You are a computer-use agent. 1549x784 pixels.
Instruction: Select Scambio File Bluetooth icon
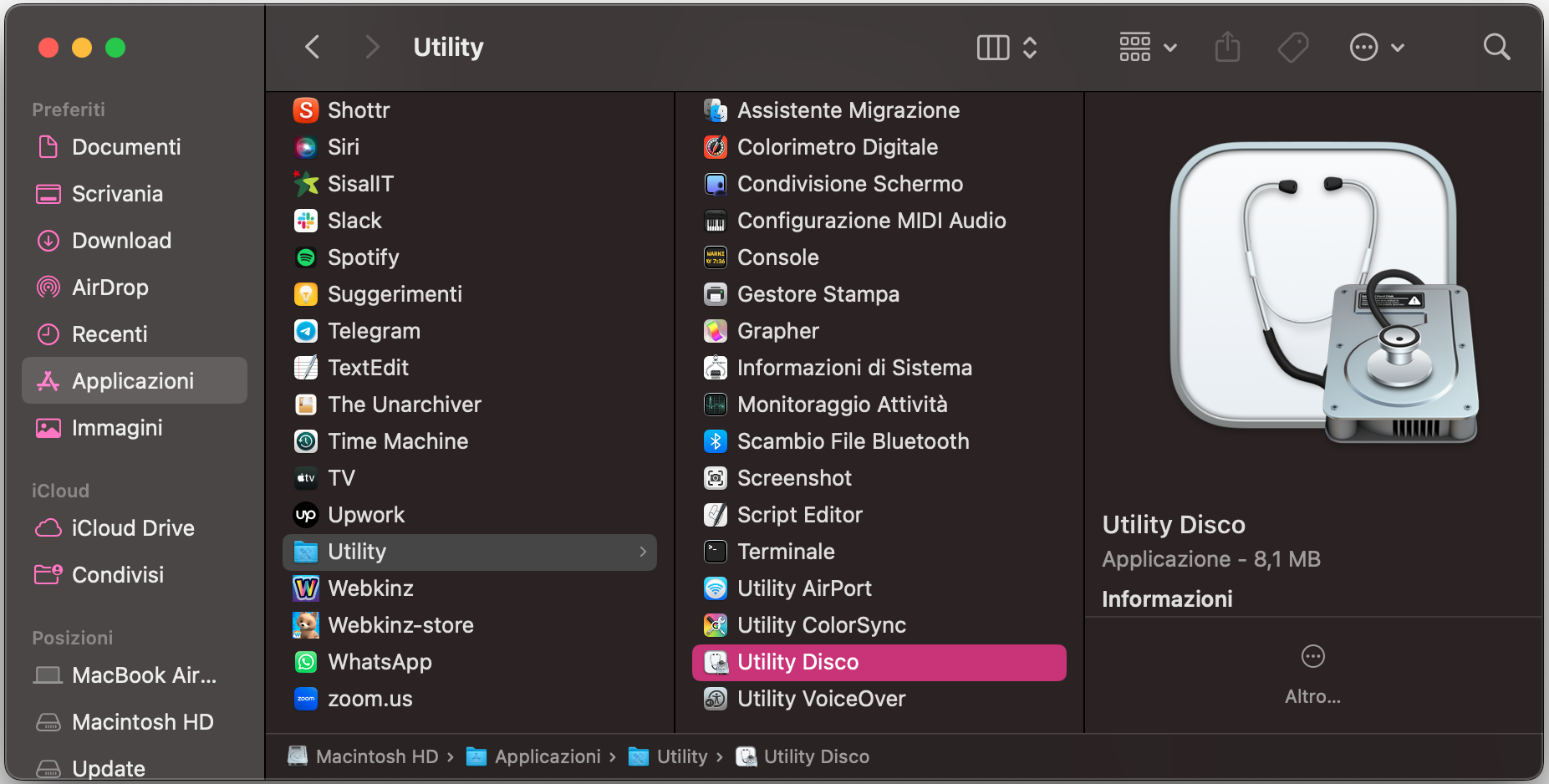tap(716, 441)
